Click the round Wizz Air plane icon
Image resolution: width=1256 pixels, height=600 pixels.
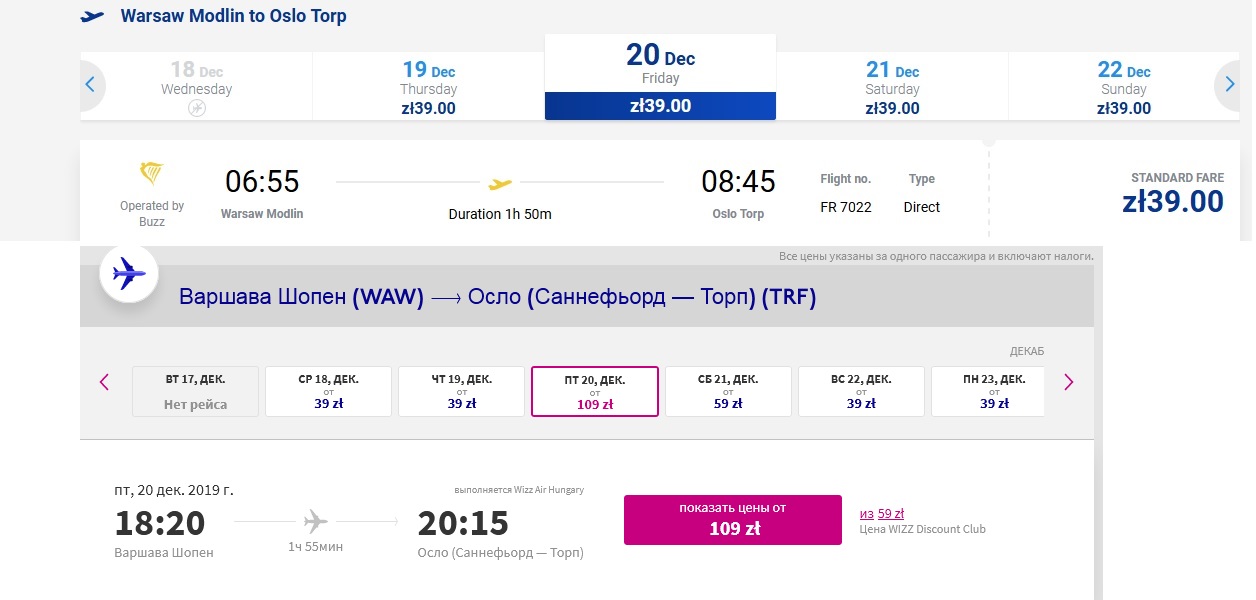pyautogui.click(x=129, y=273)
